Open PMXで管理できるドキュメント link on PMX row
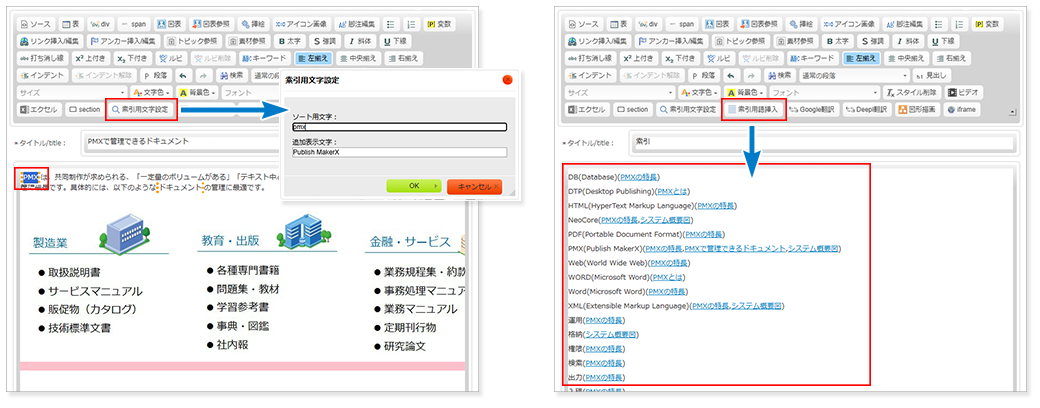The height and width of the screenshot is (408, 1040). [x=735, y=249]
